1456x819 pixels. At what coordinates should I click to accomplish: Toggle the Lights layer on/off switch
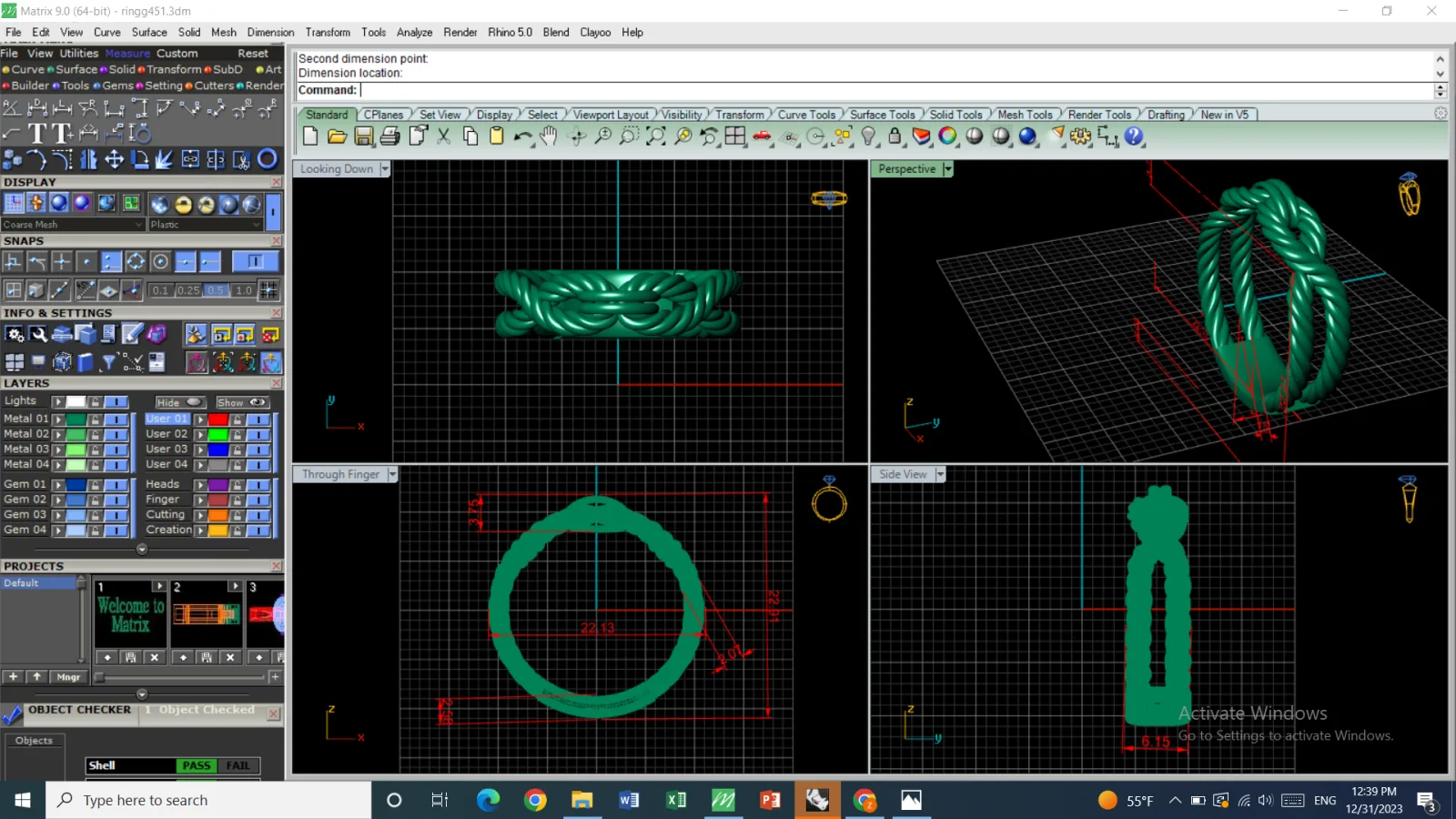click(116, 402)
